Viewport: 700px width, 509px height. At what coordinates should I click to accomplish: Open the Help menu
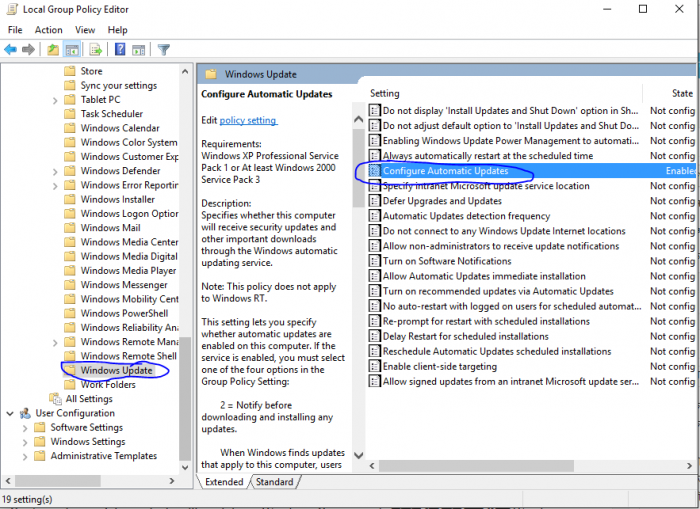[x=117, y=30]
